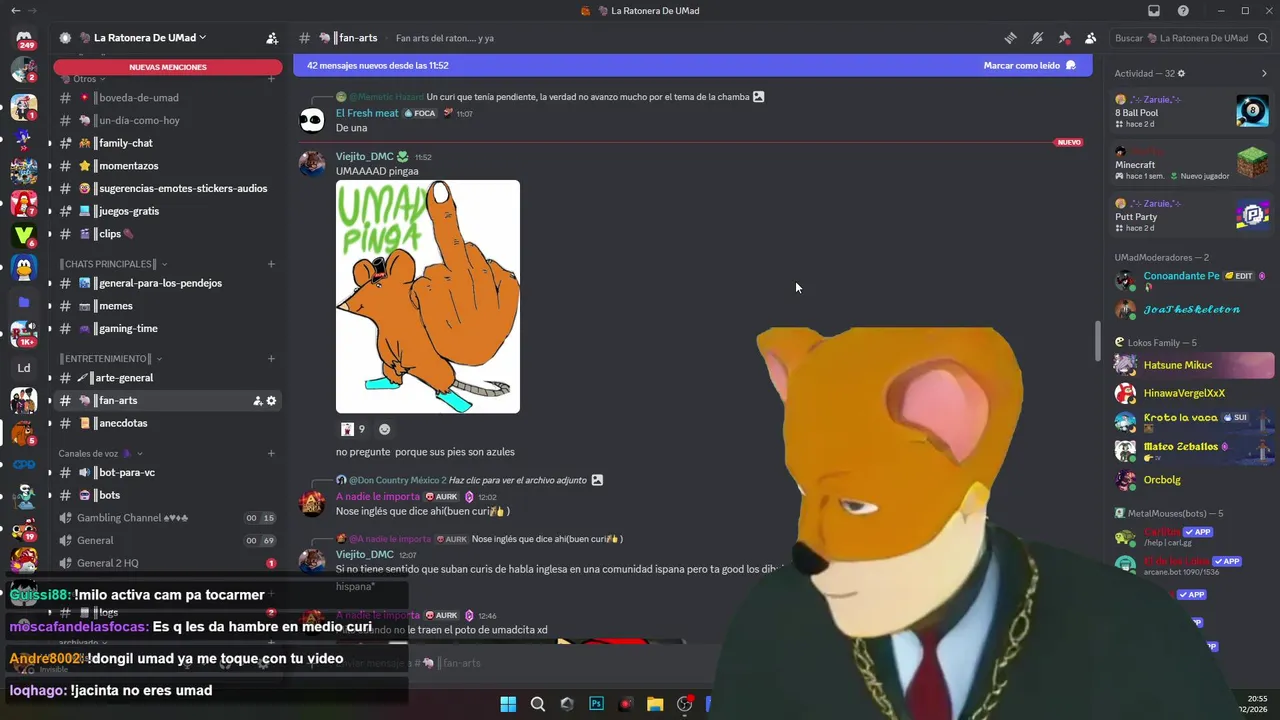Open activity settings gear next to Actividad
Screen dimensions: 1280x720
pos(1181,74)
